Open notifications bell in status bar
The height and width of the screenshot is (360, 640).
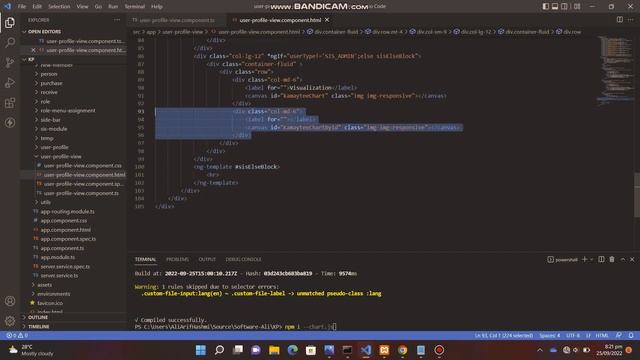point(631,335)
